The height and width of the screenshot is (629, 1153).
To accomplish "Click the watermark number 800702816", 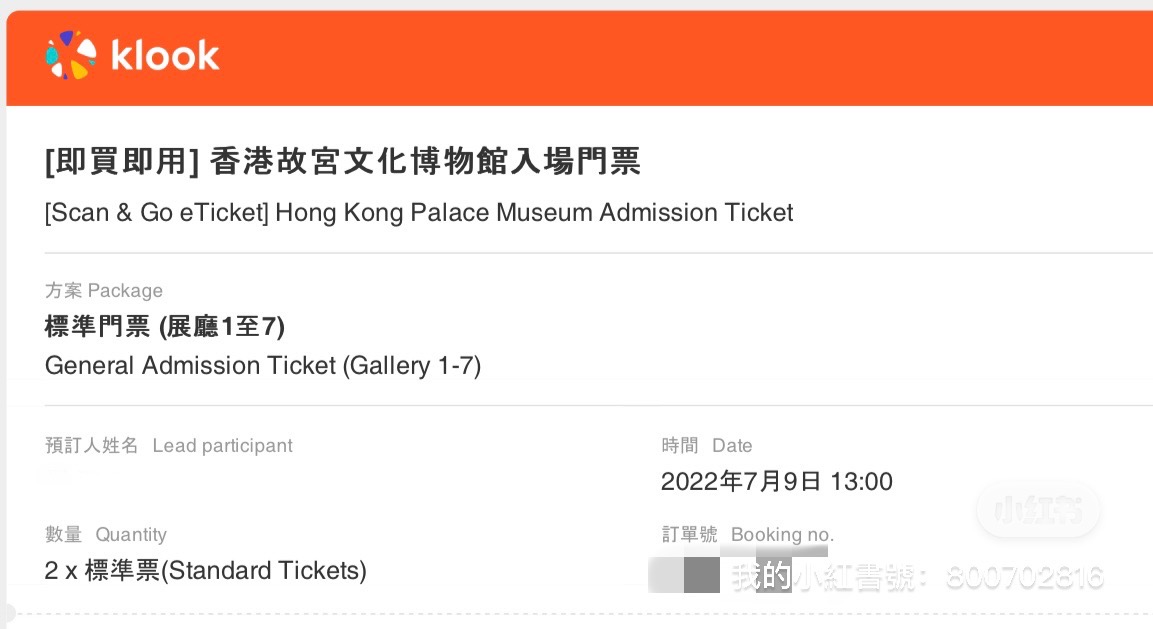I will pos(1024,577).
